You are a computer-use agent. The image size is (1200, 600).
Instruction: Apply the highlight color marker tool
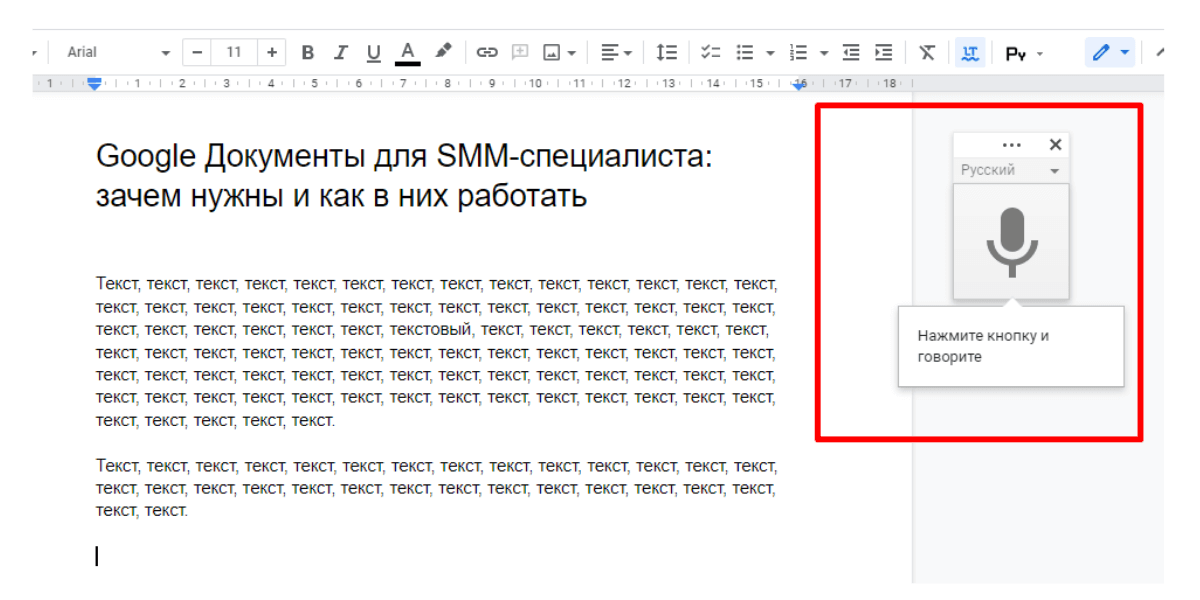click(x=444, y=52)
